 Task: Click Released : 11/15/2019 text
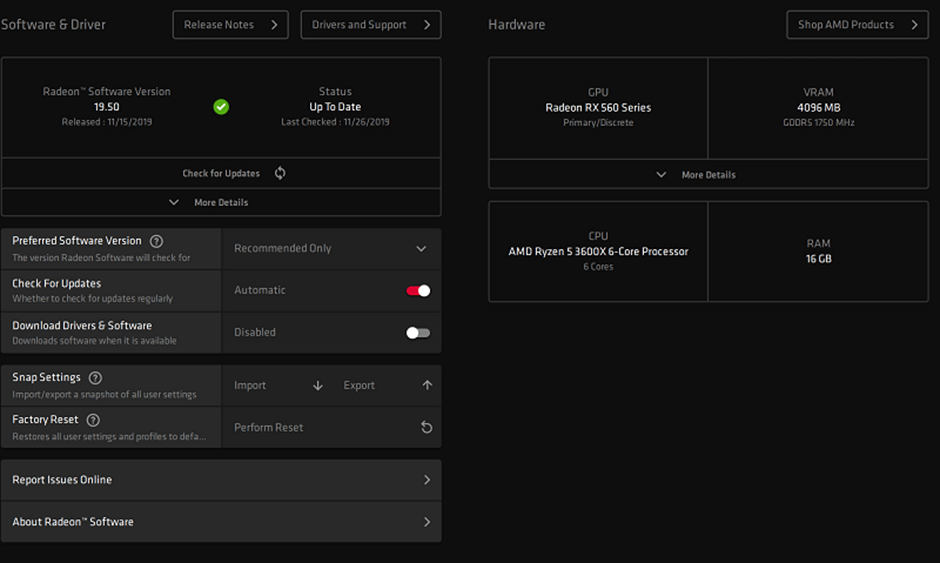pyautogui.click(x=107, y=122)
